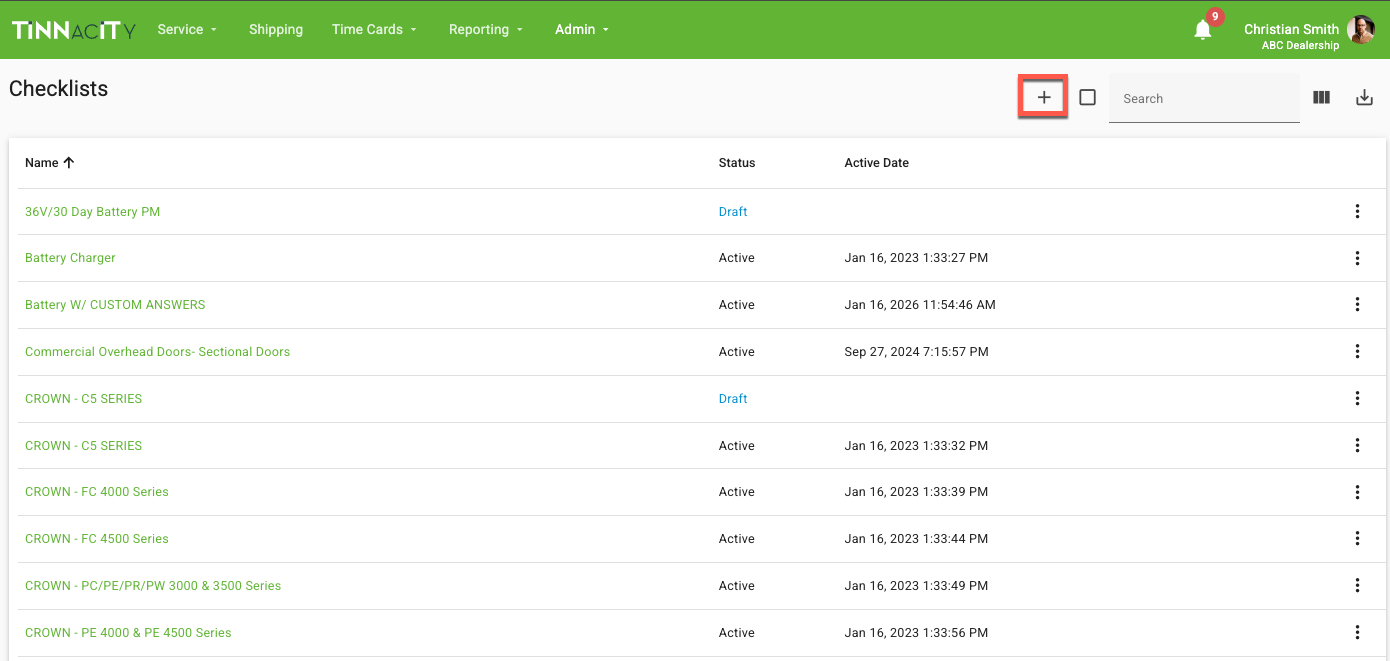Click date Jan 16, 2023 1:33:56 PM
Viewport: 1390px width, 661px height.
(916, 633)
